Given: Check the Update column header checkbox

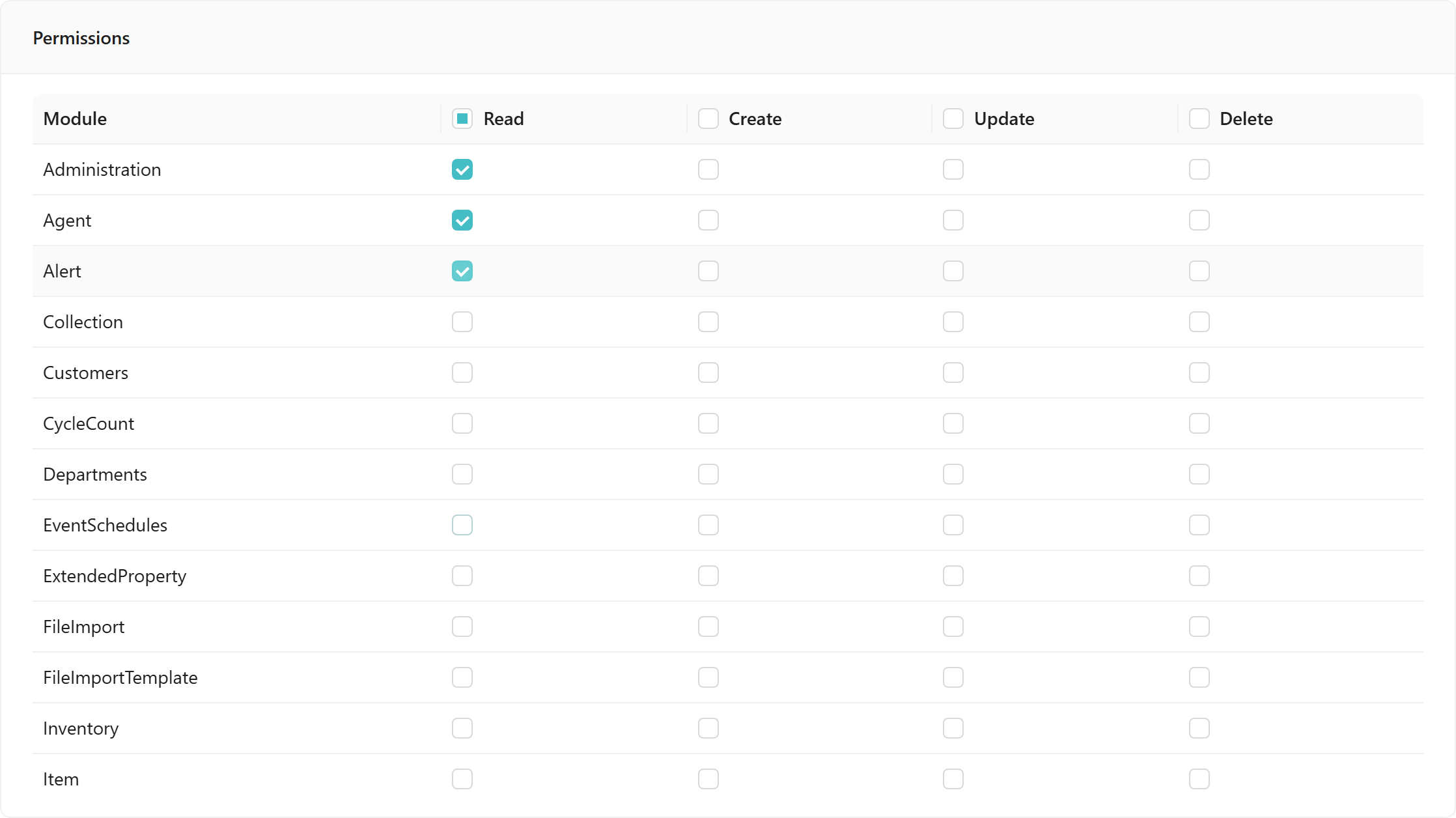Looking at the screenshot, I should point(953,119).
